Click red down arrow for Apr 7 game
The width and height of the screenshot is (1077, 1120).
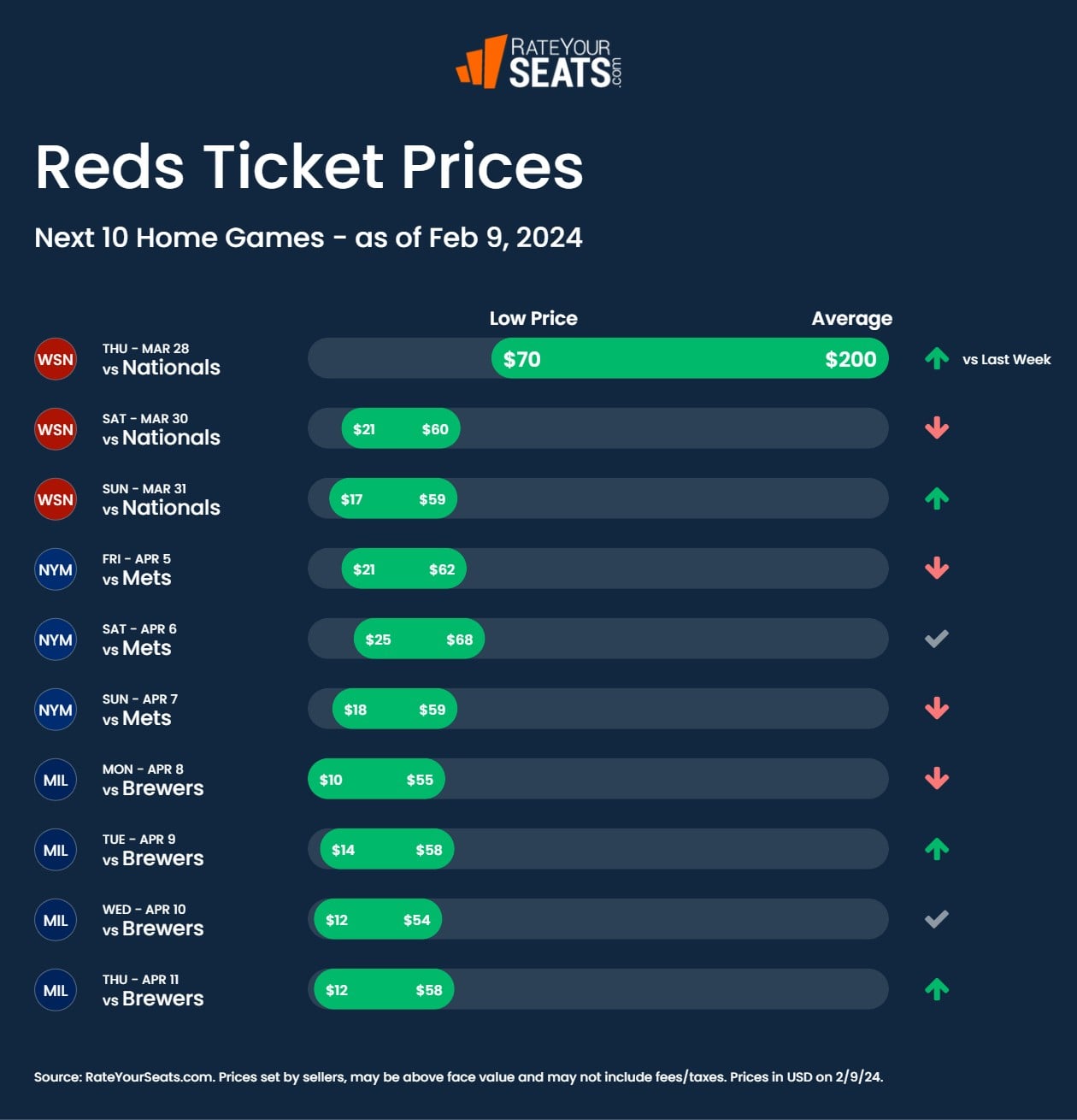point(937,709)
